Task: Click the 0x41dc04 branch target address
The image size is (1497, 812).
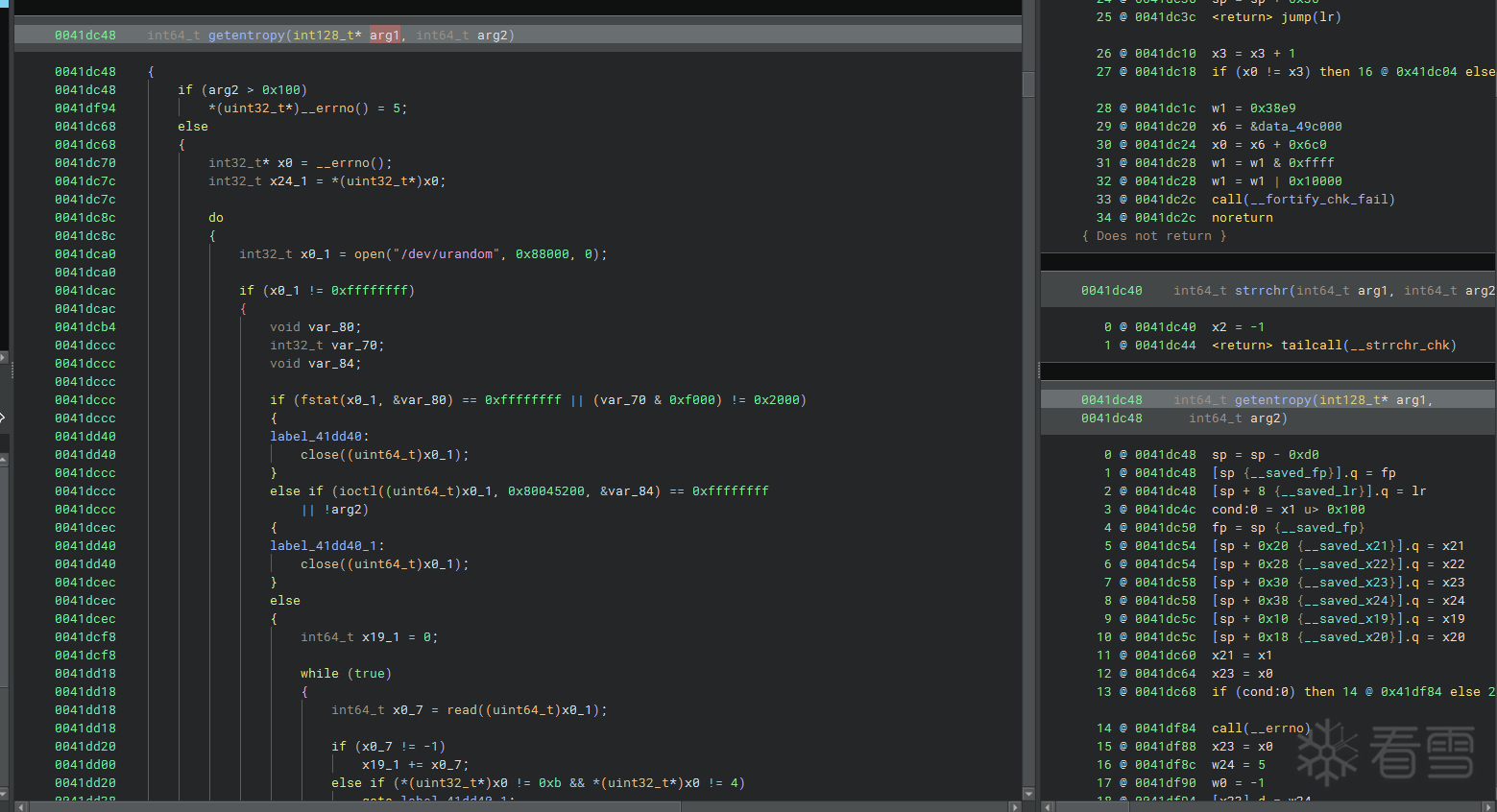Action: point(1427,72)
